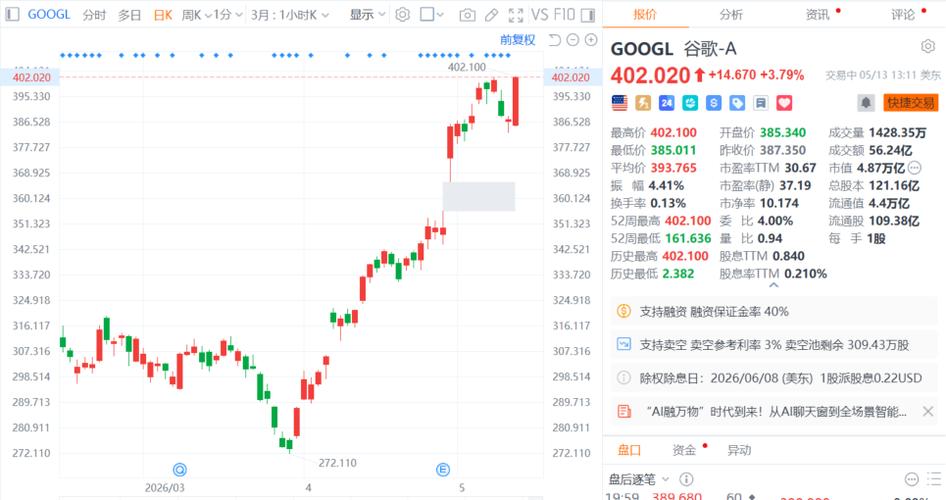
Task: Toggle the left sidebar panel icon
Action: pos(13,14)
